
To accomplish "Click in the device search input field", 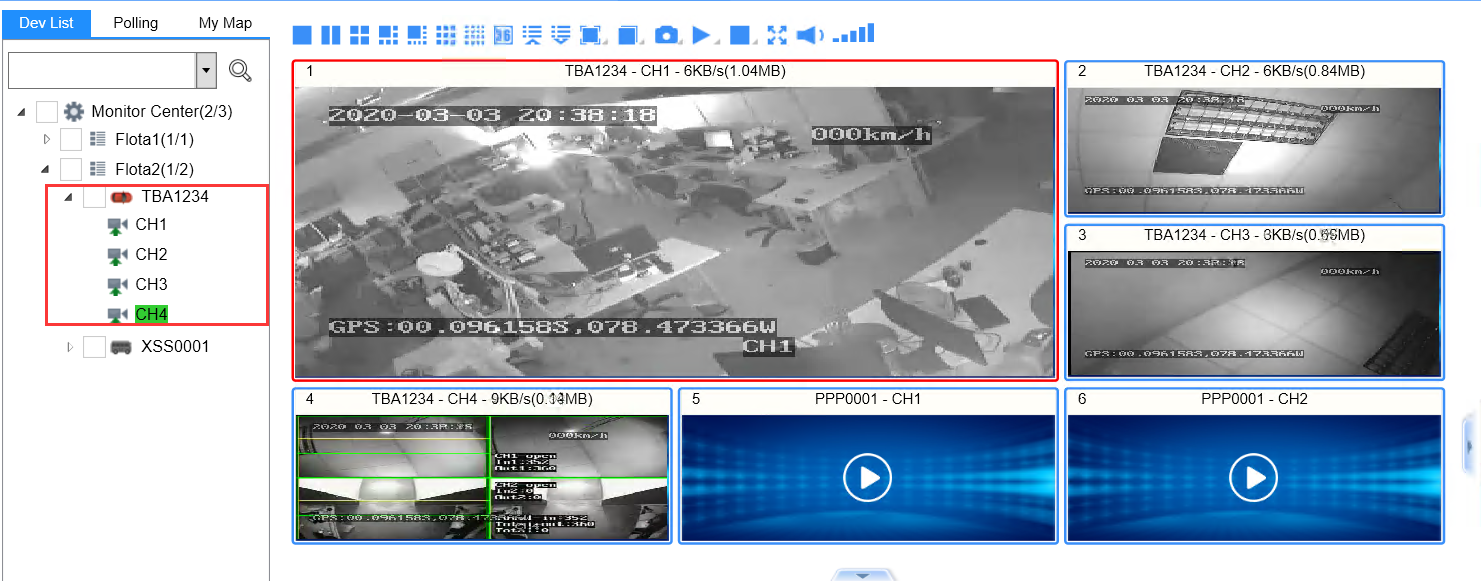I will click(x=102, y=71).
